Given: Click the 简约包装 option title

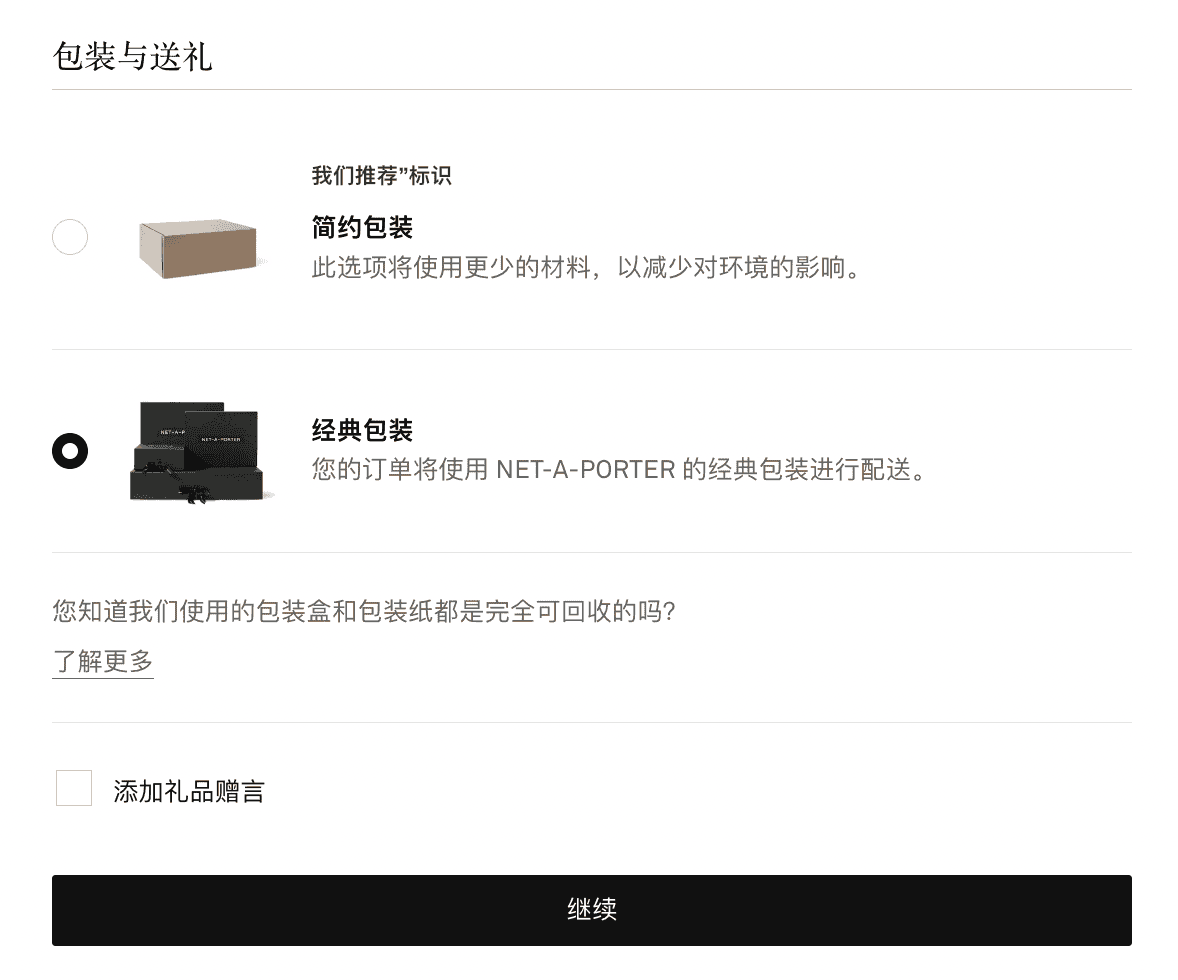Looking at the screenshot, I should (x=362, y=227).
